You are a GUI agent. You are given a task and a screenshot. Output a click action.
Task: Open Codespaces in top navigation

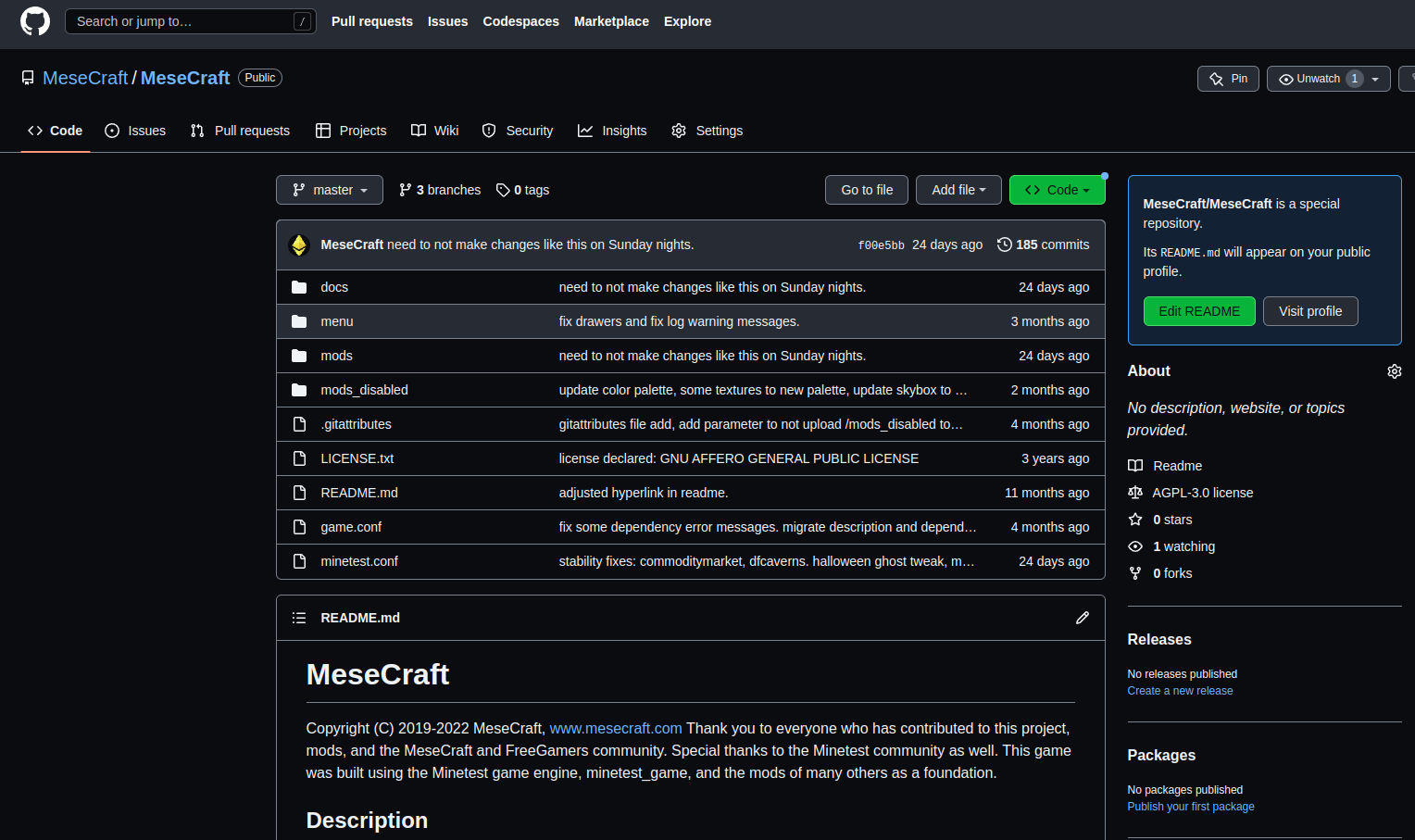[521, 21]
